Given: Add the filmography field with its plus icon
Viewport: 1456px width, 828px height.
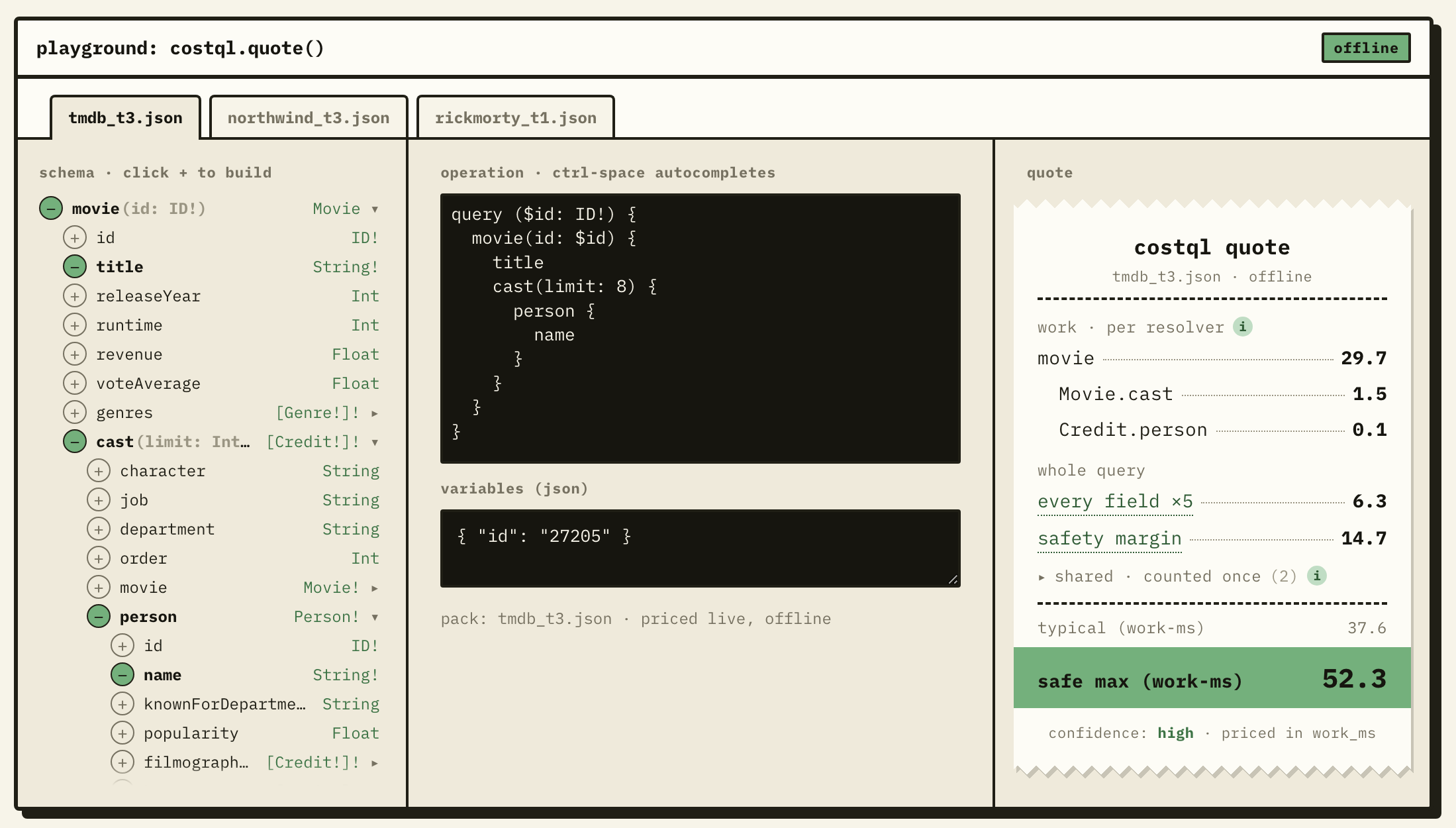Looking at the screenshot, I should [122, 762].
